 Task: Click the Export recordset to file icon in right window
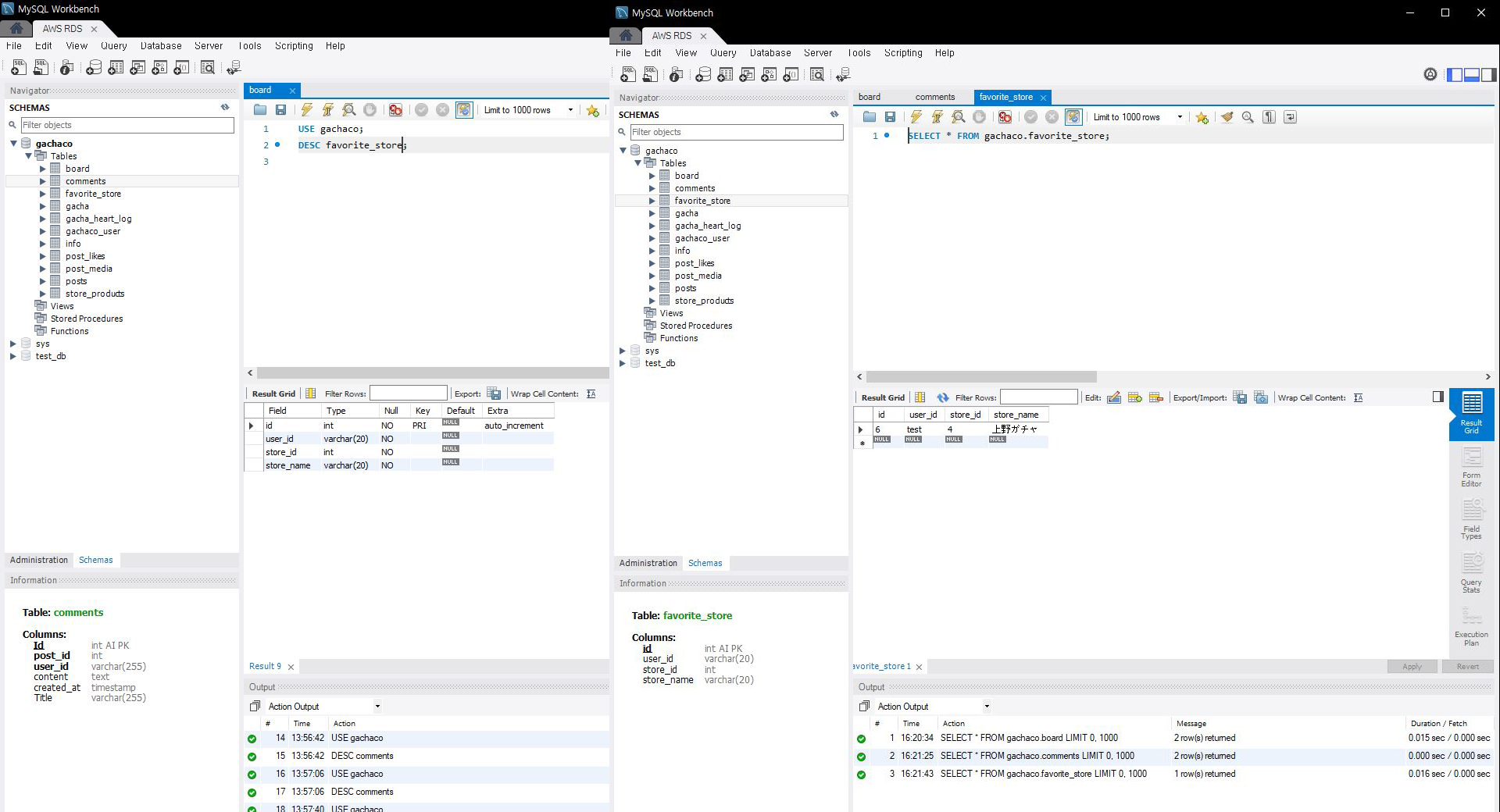(x=1240, y=397)
